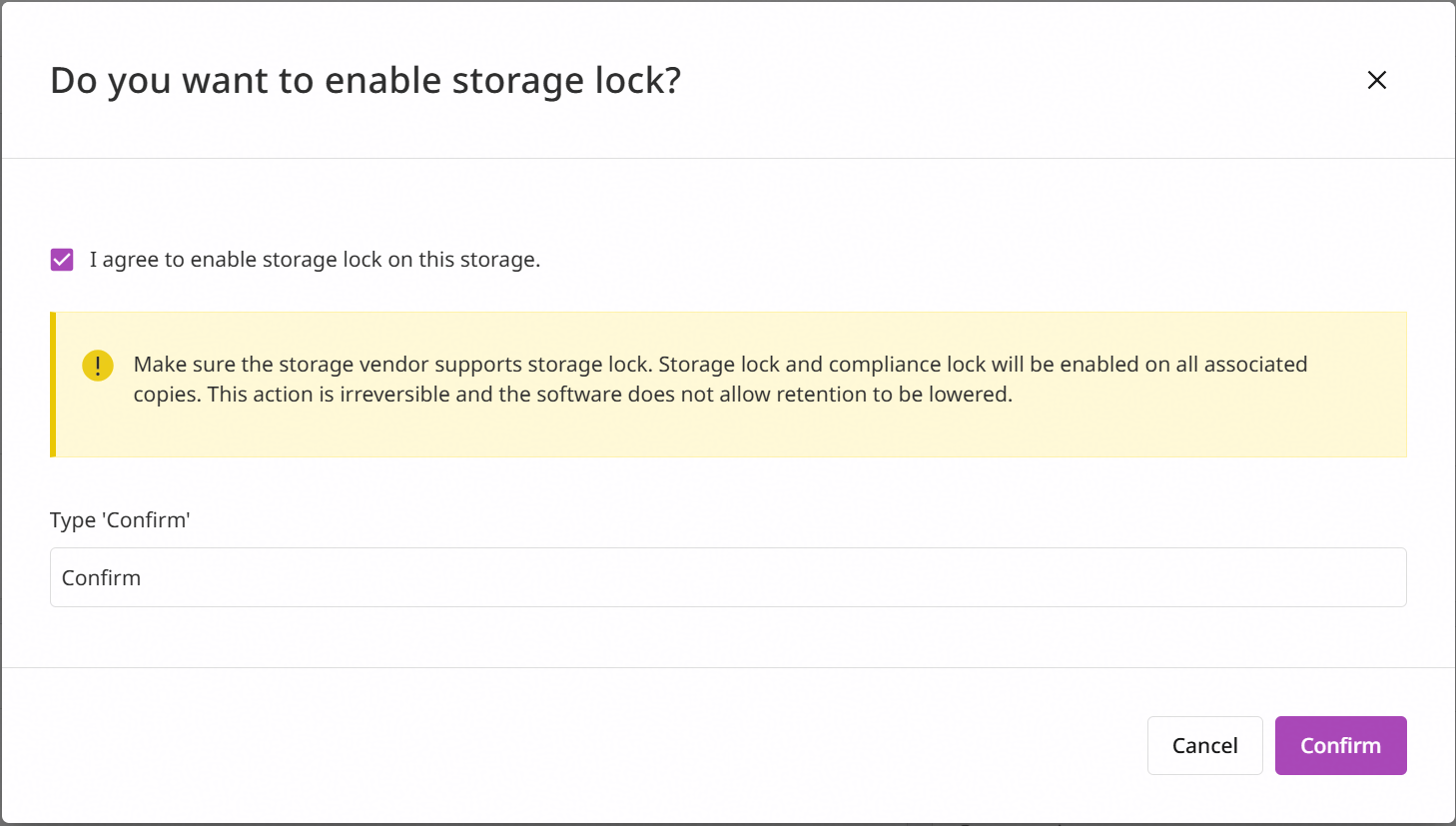The height and width of the screenshot is (826, 1456).
Task: Click 'I agree to enable storage lock' label
Action: 315,260
